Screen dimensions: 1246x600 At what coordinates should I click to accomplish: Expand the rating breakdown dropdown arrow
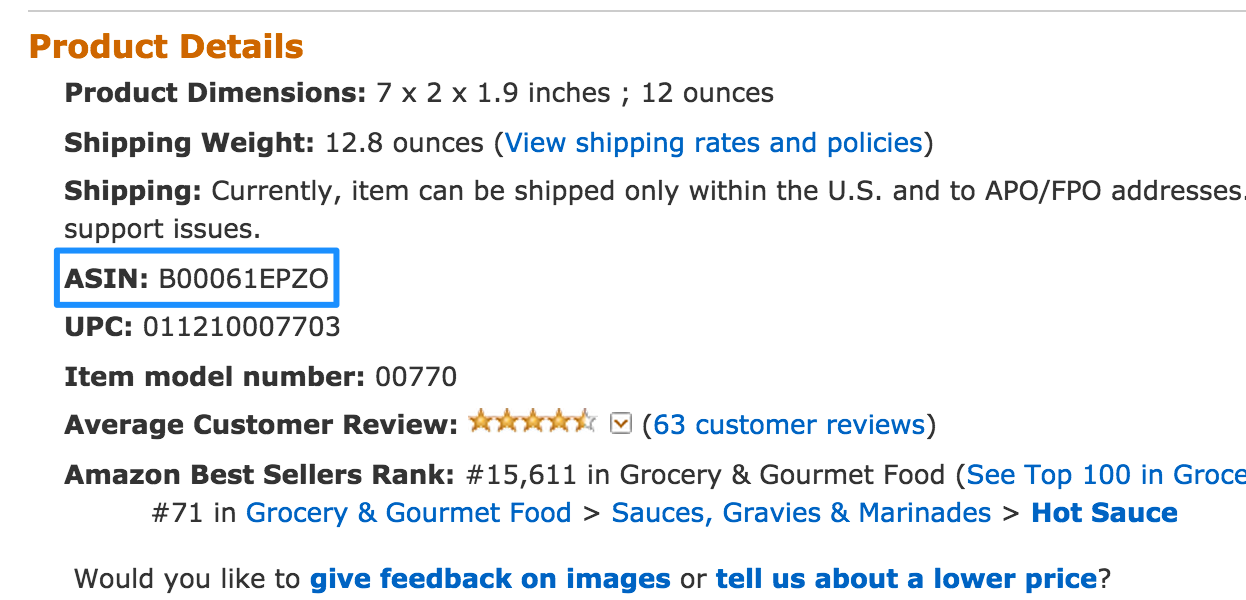621,424
